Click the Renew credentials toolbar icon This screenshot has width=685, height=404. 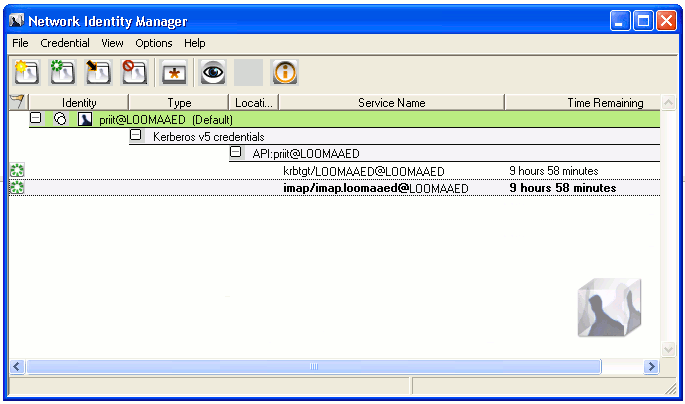point(63,72)
